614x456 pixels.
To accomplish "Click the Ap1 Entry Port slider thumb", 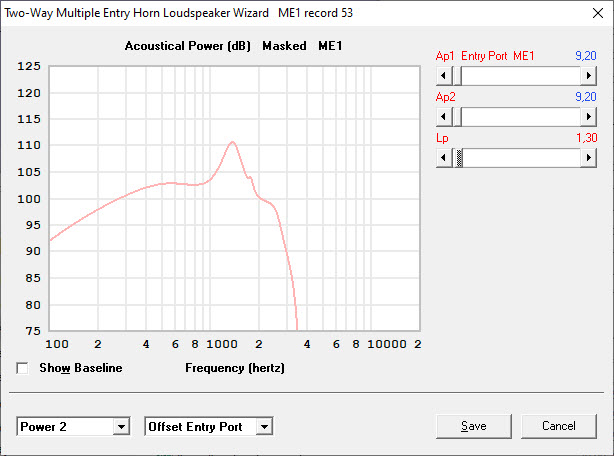I will (457, 76).
